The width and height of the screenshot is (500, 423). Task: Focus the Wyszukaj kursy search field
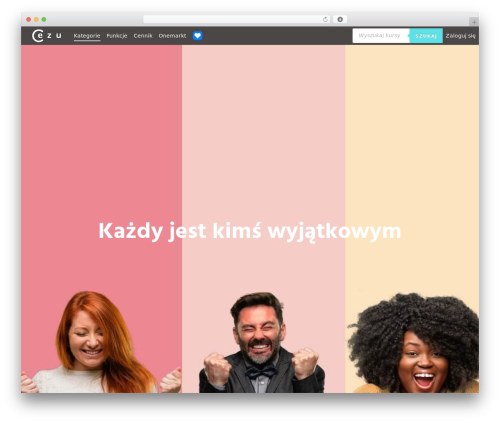(x=381, y=36)
